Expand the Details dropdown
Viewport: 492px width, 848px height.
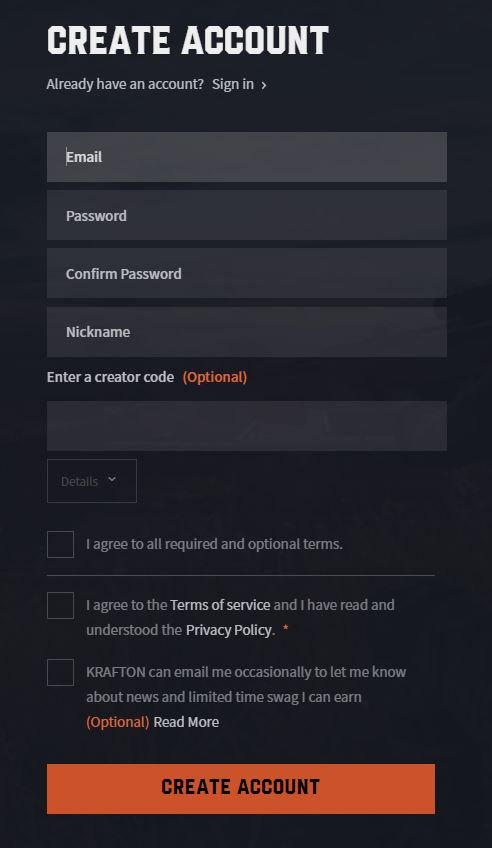tap(92, 481)
